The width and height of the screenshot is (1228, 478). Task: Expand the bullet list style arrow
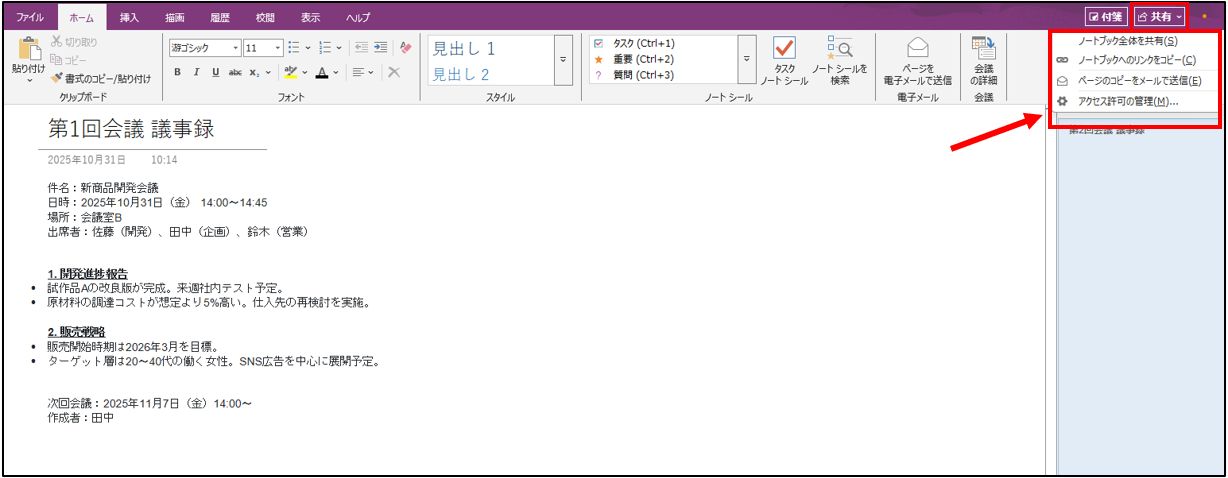coord(307,47)
